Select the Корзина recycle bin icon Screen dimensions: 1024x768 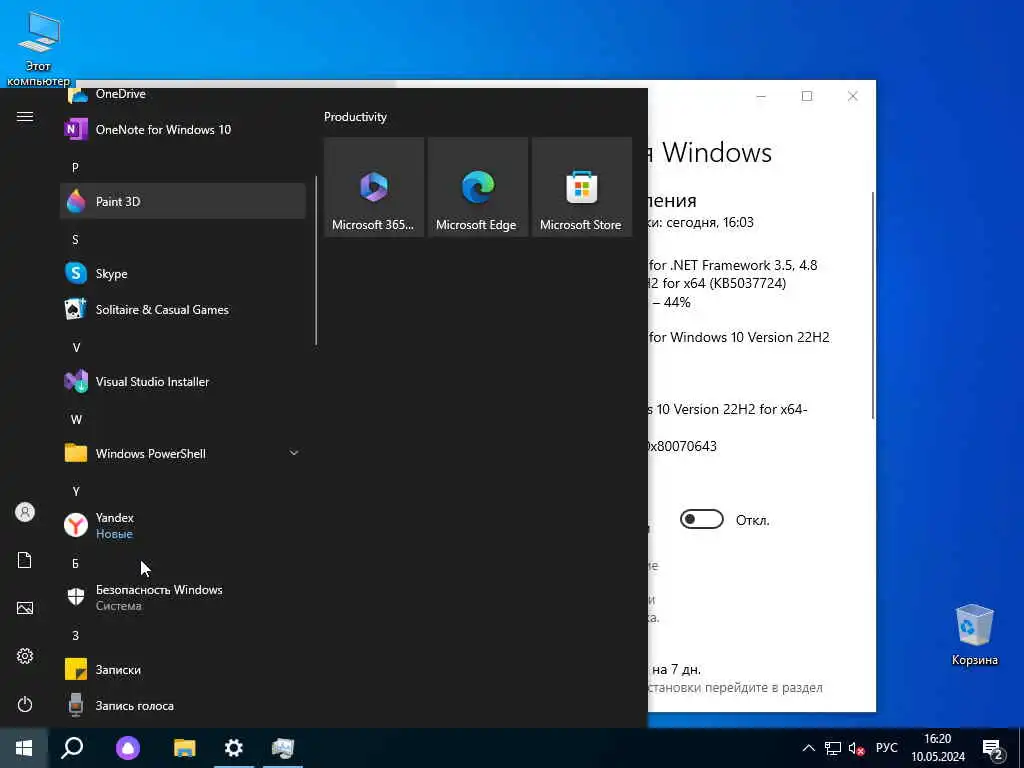pos(974,634)
